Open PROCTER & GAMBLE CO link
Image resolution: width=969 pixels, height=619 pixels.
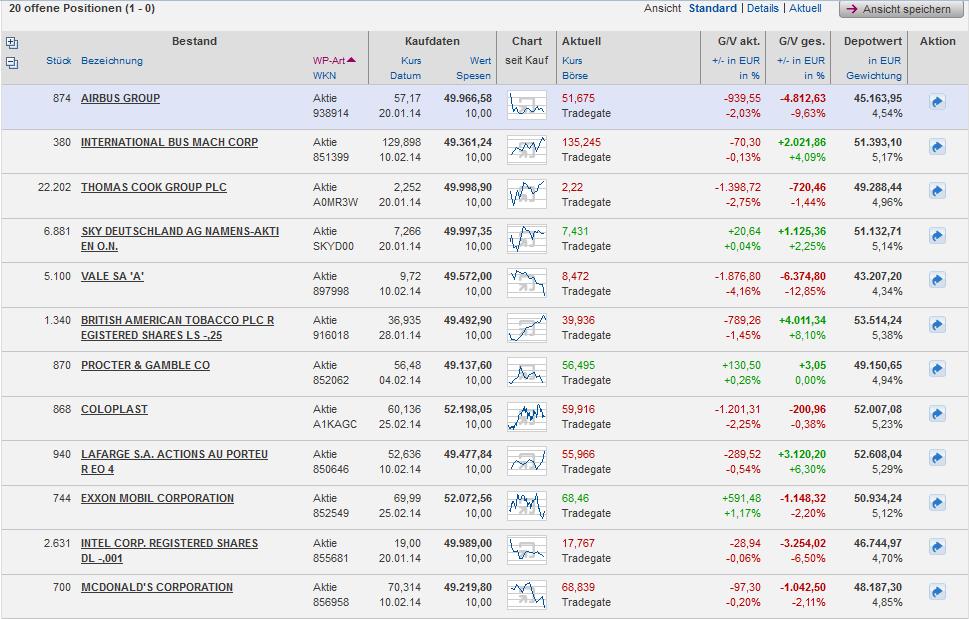(145, 365)
